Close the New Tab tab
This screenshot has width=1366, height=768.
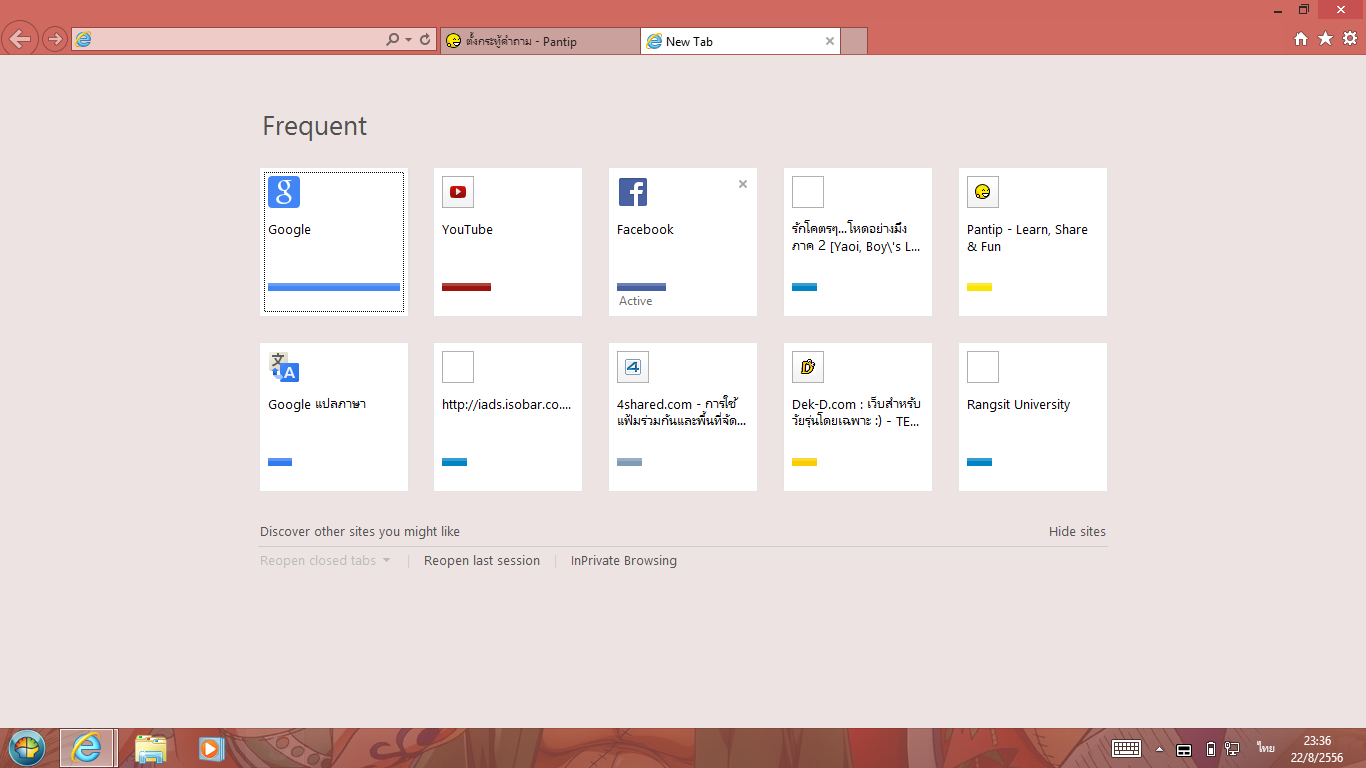[829, 41]
